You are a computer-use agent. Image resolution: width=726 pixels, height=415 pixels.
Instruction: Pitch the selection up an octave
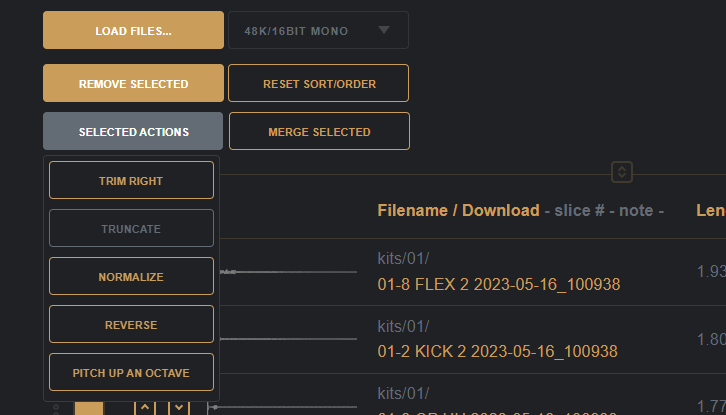click(x=131, y=373)
